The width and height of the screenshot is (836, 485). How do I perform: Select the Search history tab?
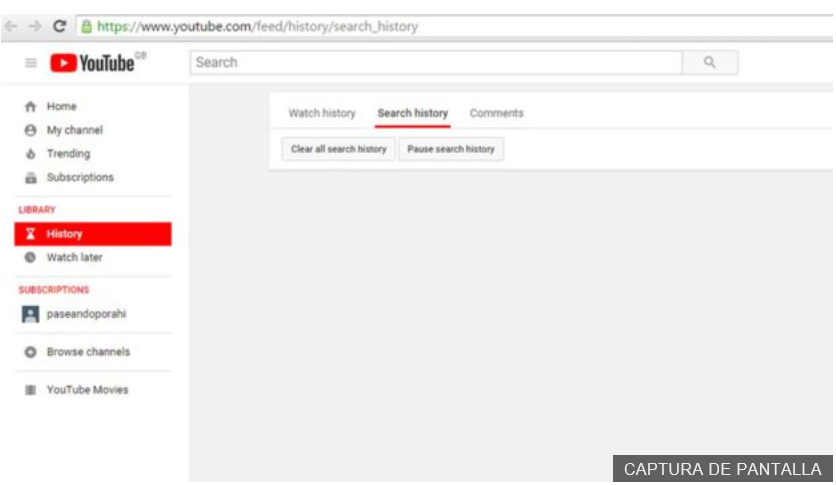[x=413, y=113]
